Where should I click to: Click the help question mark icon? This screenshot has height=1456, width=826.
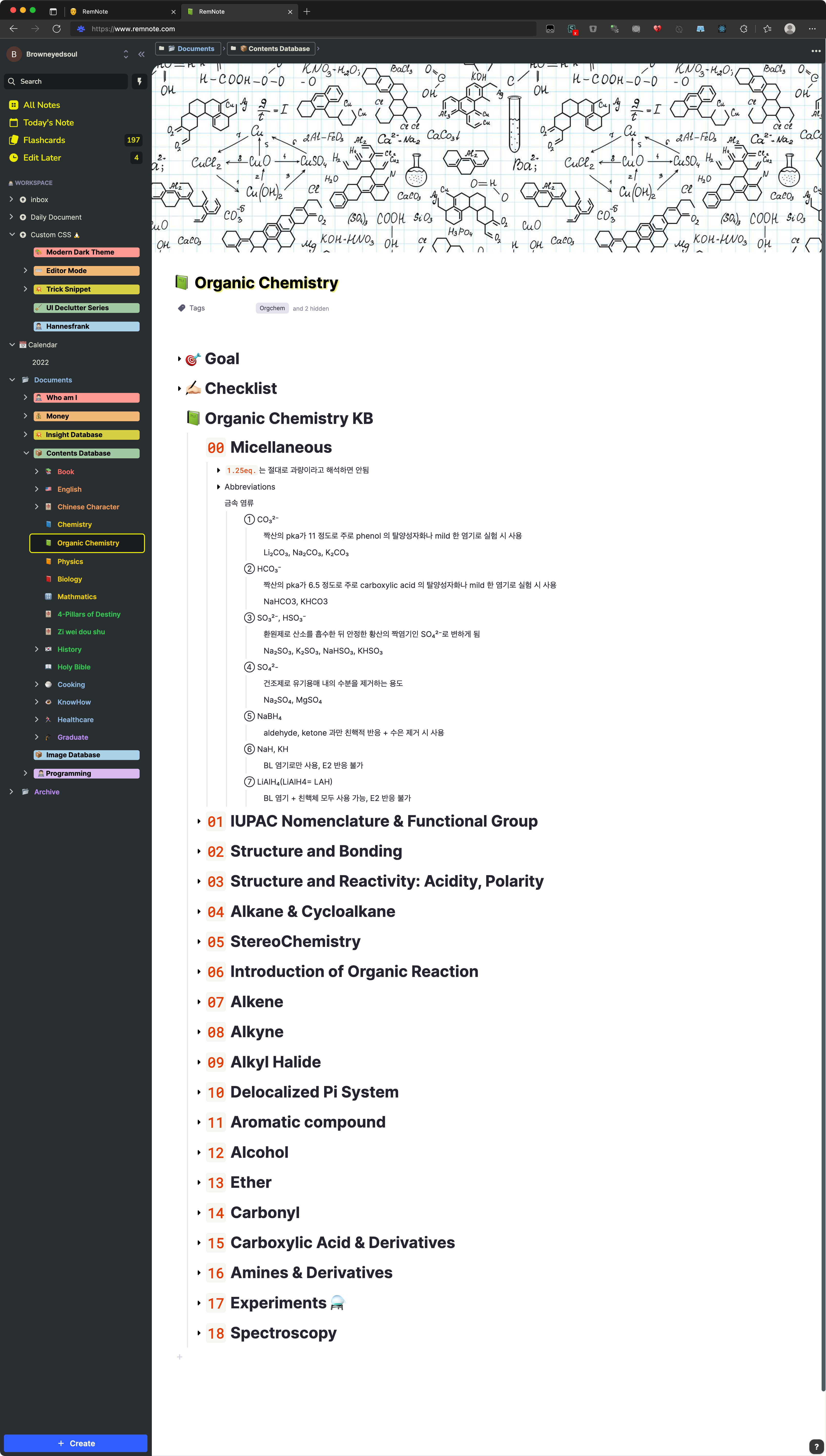click(x=816, y=1446)
